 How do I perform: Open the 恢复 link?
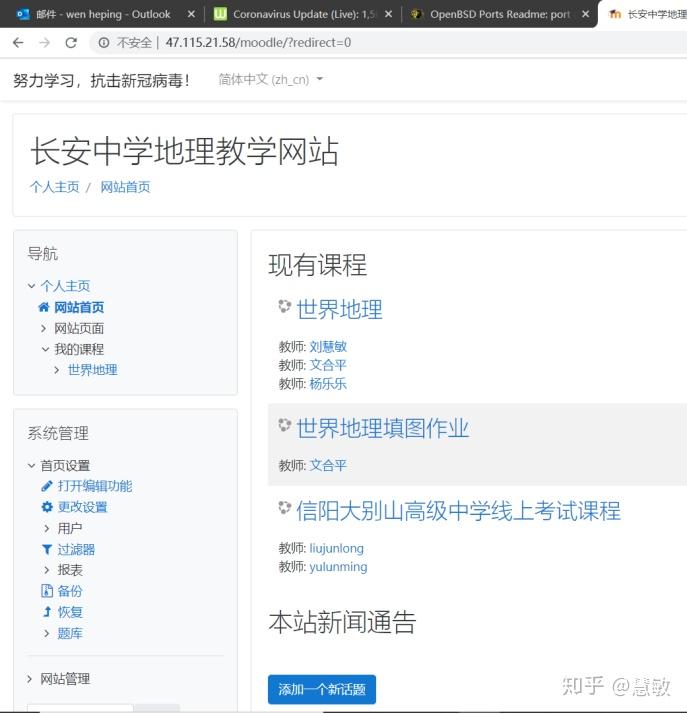(x=70, y=612)
